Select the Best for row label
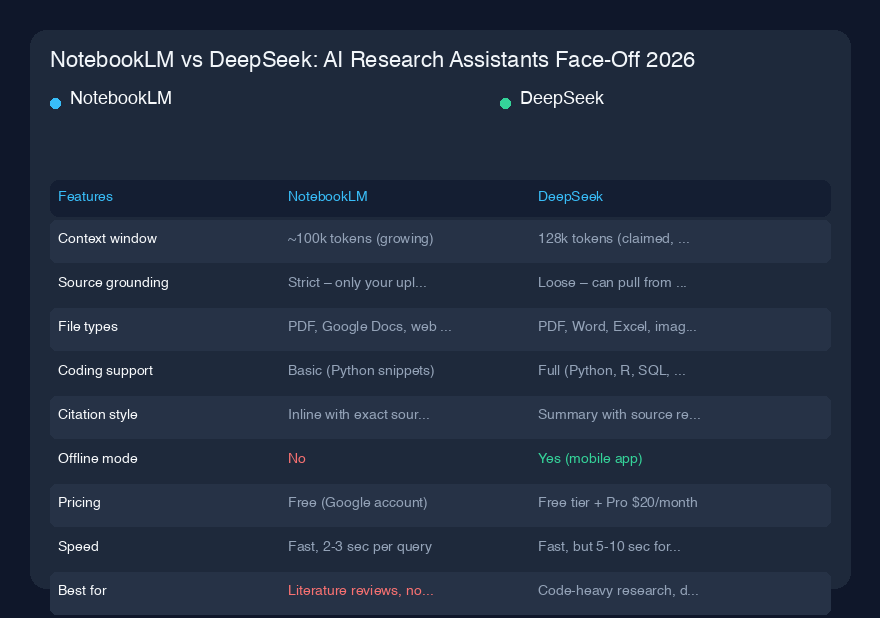The height and width of the screenshot is (618, 880). click(x=82, y=590)
